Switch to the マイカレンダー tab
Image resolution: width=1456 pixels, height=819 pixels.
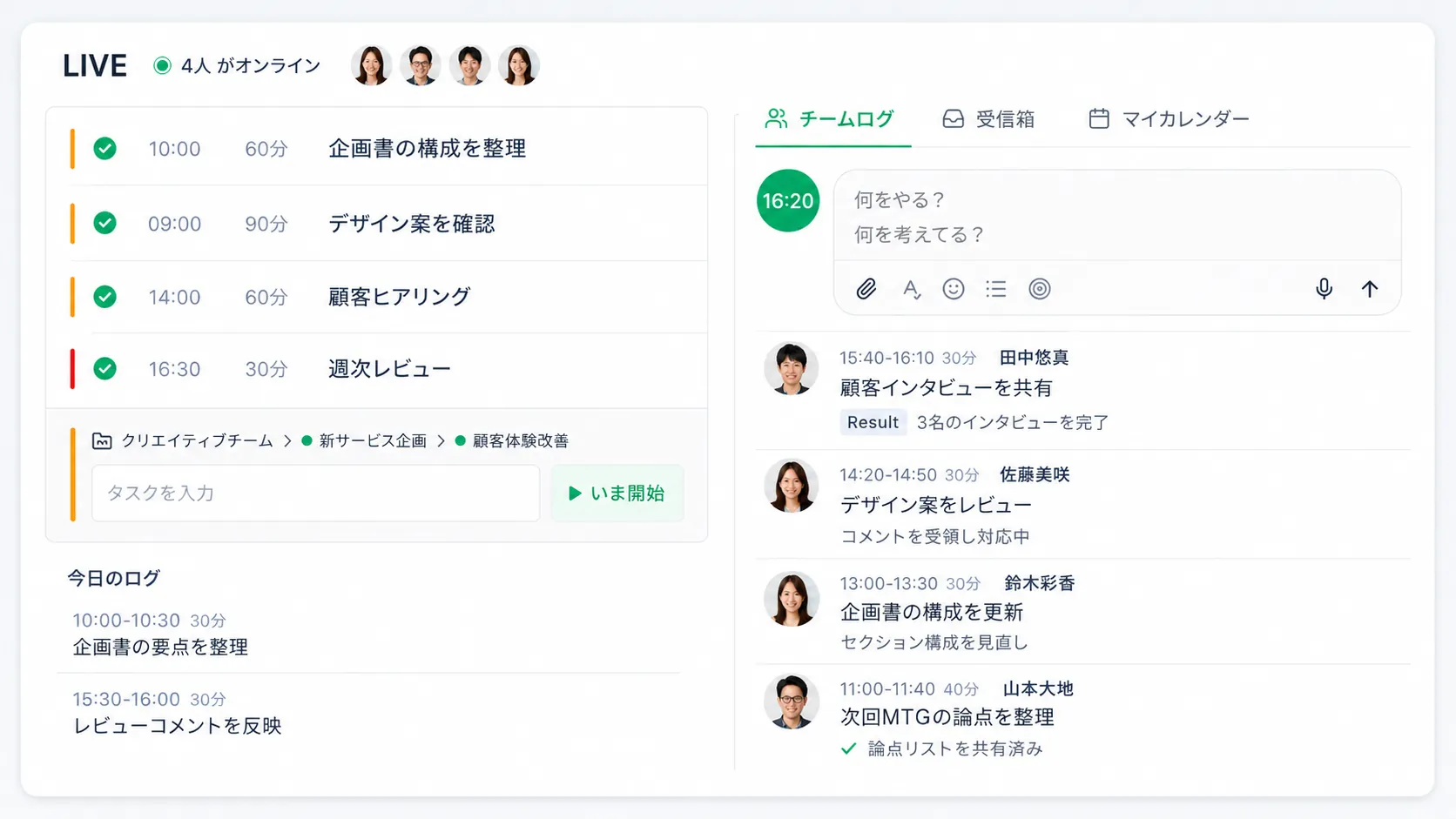(x=1169, y=119)
